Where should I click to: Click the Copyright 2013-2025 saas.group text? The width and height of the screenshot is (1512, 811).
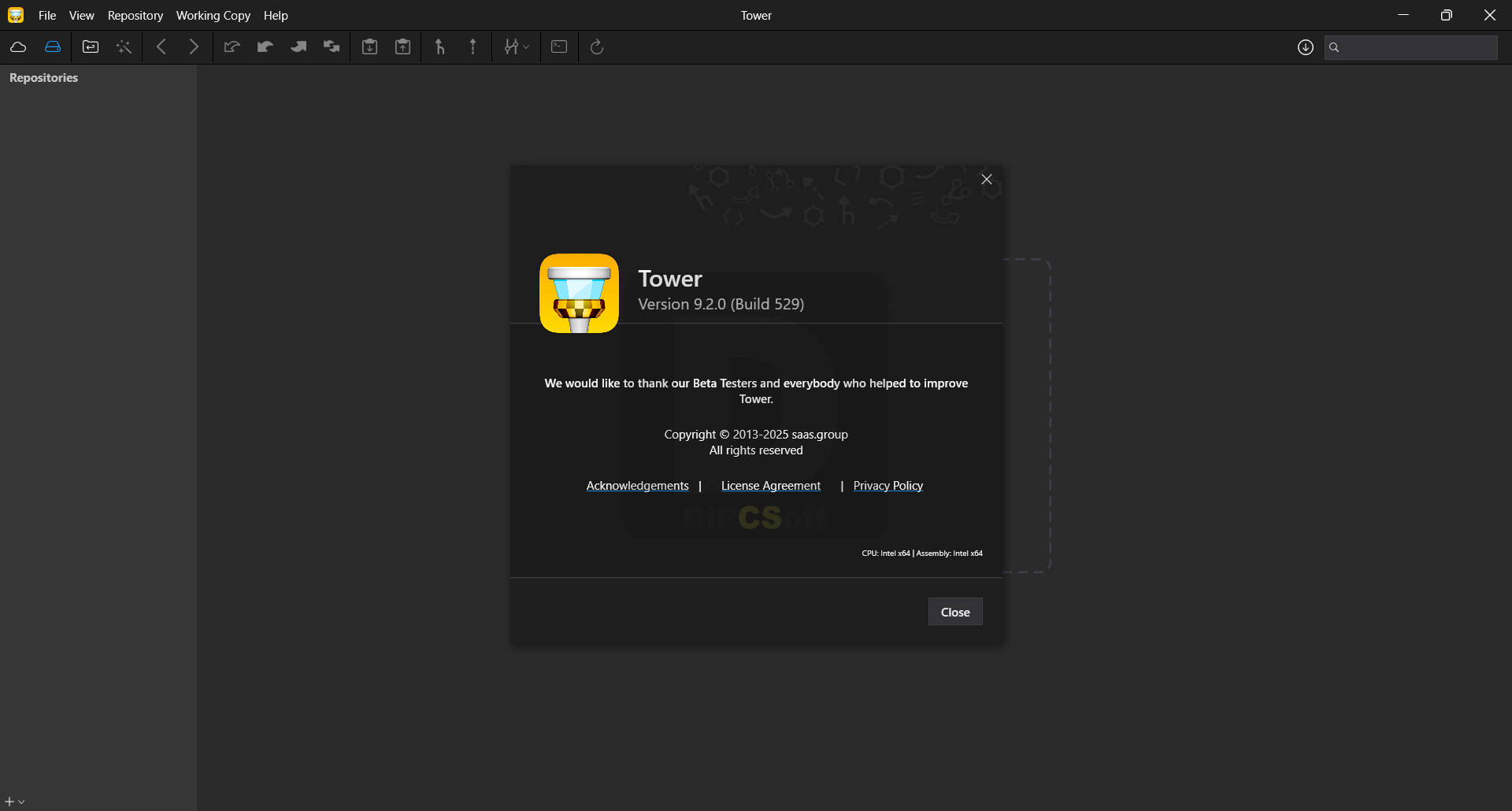pyautogui.click(x=756, y=435)
